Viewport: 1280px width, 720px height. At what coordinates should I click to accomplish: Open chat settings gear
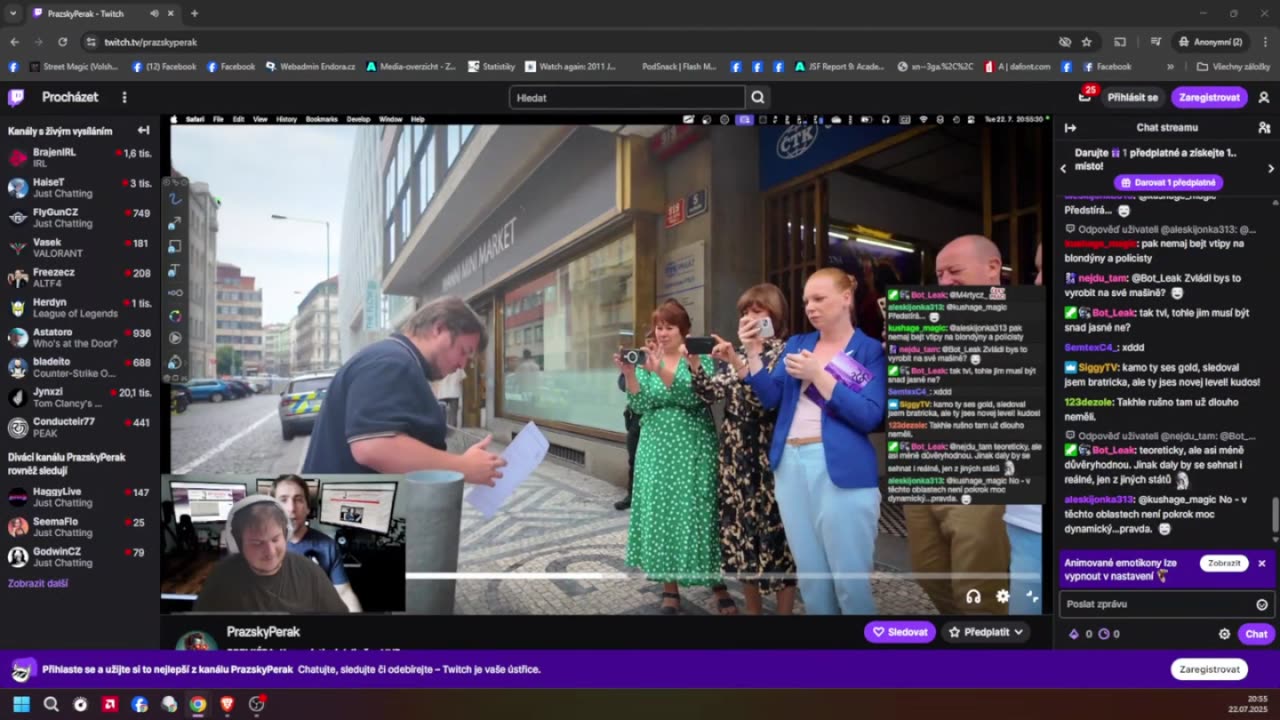point(1224,633)
